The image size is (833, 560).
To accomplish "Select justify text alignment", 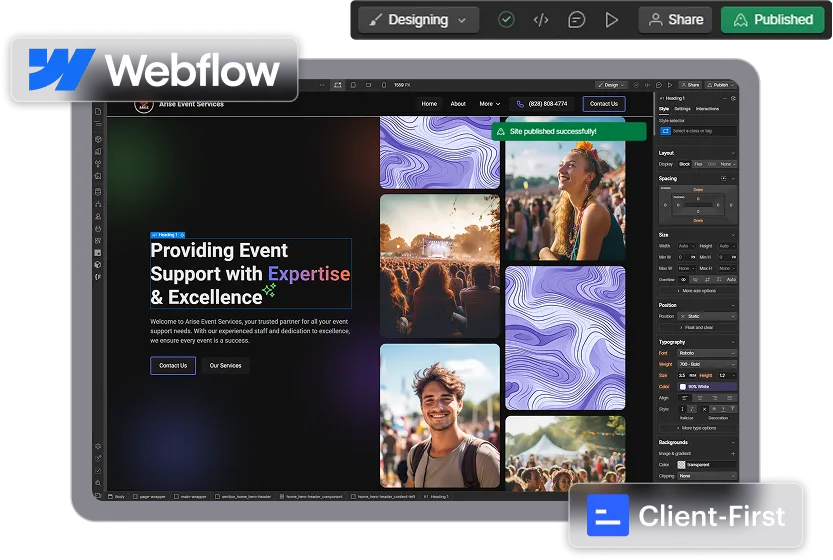I will point(730,398).
